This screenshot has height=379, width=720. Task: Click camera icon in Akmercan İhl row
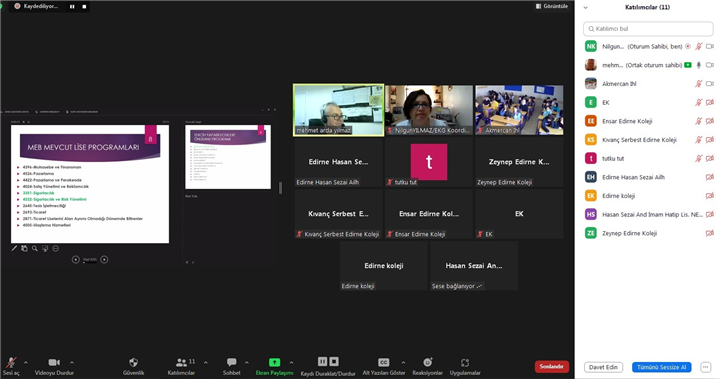coord(709,84)
